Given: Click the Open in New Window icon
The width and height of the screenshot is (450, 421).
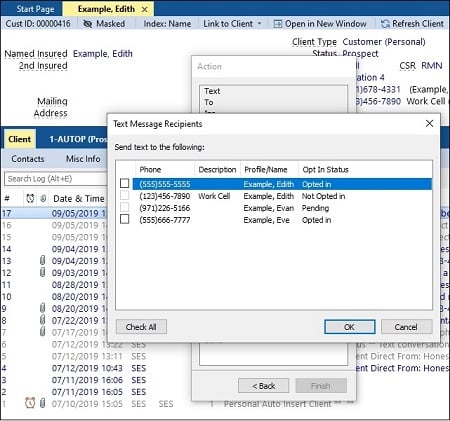Looking at the screenshot, I should (x=277, y=24).
